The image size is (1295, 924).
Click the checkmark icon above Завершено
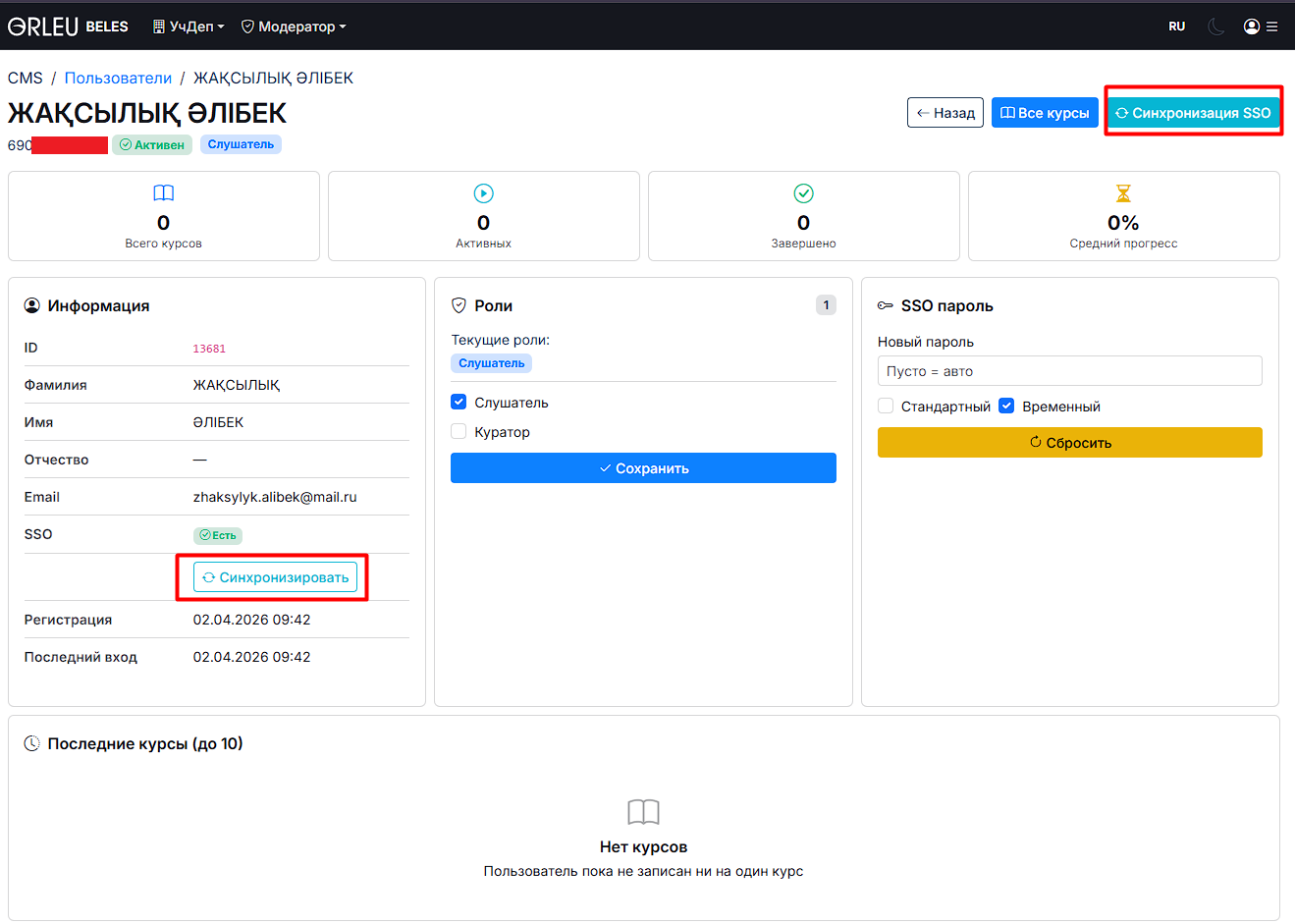pyautogui.click(x=803, y=193)
